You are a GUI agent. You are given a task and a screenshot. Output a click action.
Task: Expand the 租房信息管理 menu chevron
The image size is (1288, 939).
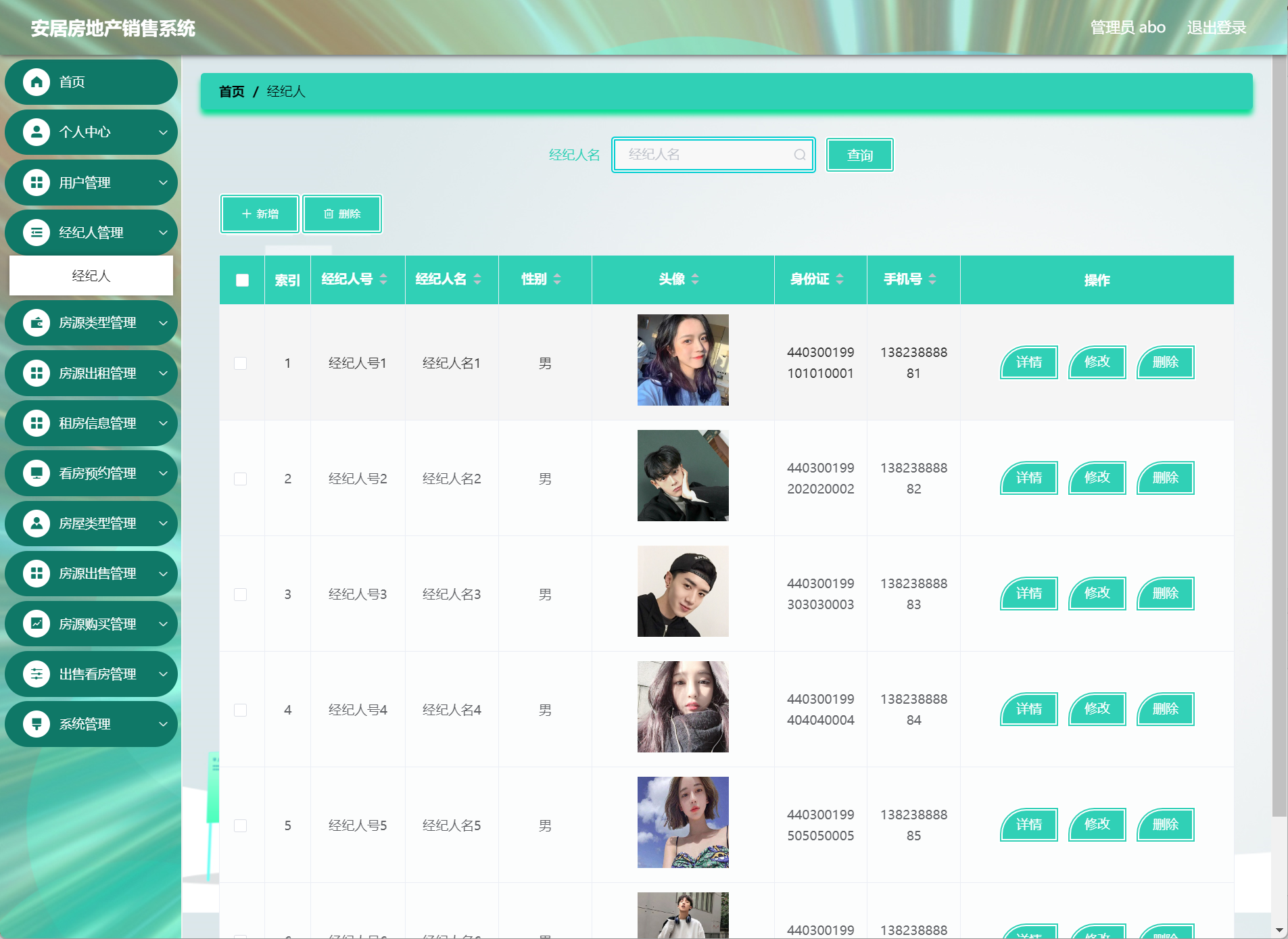tap(163, 423)
